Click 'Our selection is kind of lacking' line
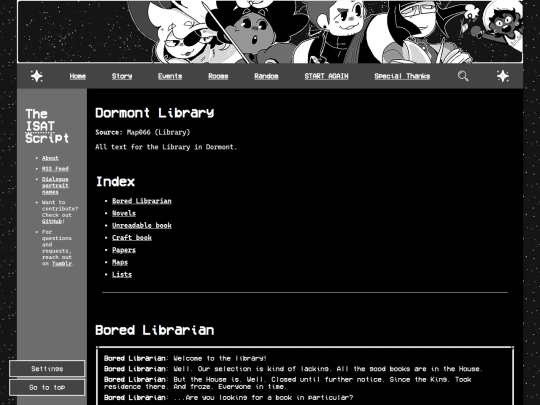Screen dimensions: 540x405 click(293, 369)
